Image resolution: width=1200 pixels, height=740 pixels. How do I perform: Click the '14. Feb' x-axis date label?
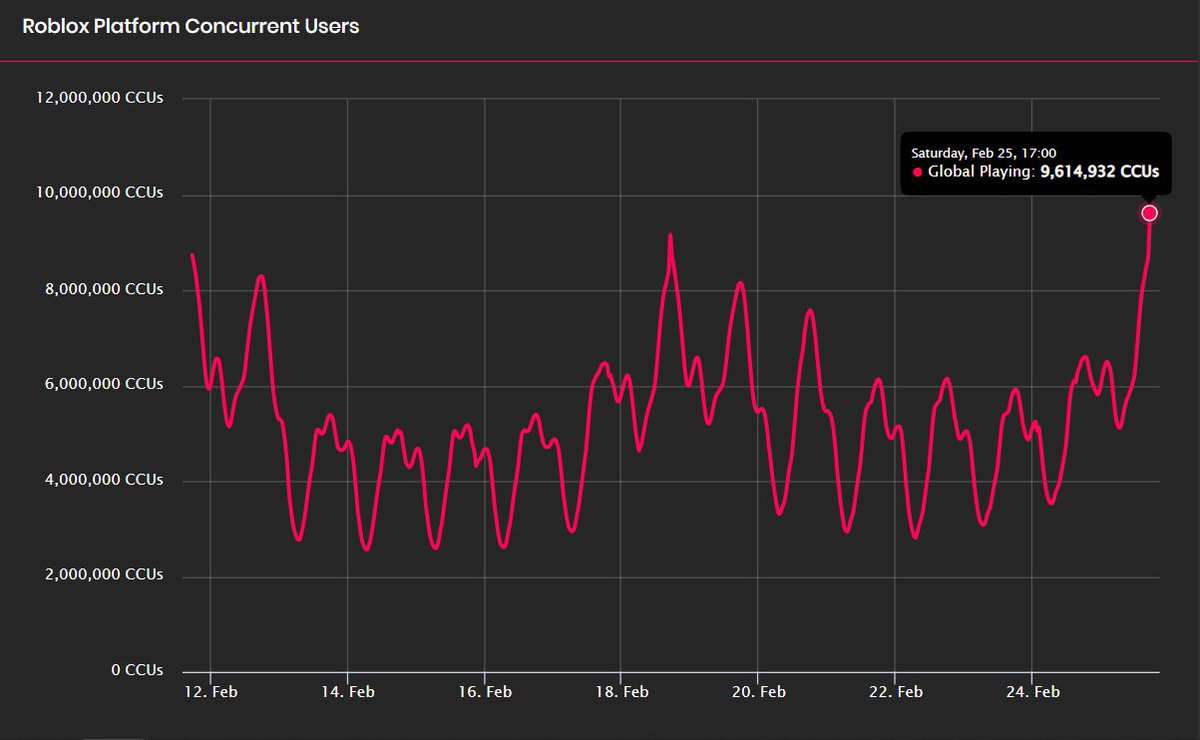[x=347, y=692]
